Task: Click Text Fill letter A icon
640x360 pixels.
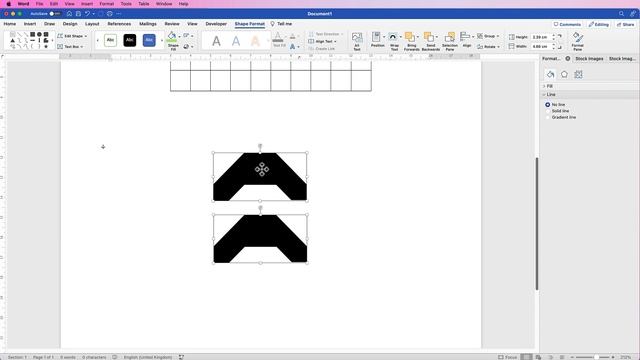Action: 278,38
